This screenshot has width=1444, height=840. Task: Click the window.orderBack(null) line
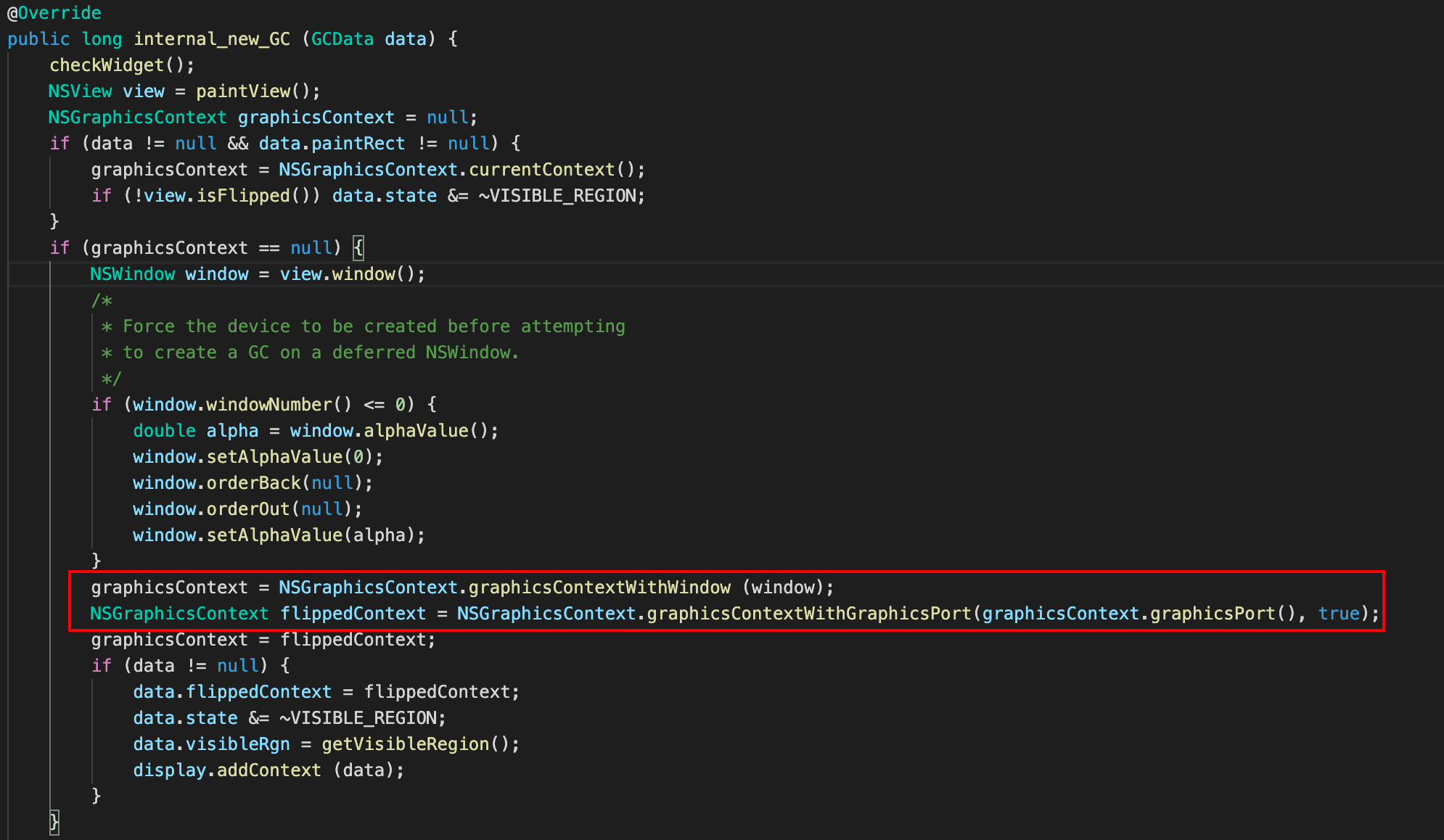252,483
